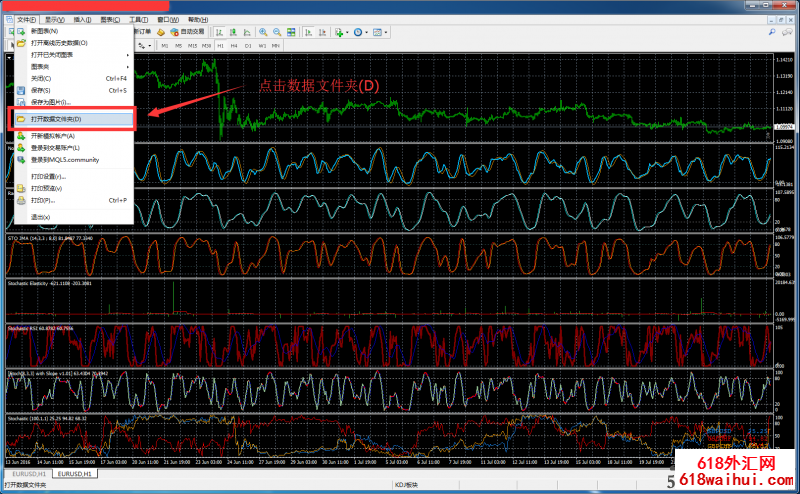Tile chart windows with grid icon
The width and height of the screenshot is (800, 494).
[x=291, y=32]
